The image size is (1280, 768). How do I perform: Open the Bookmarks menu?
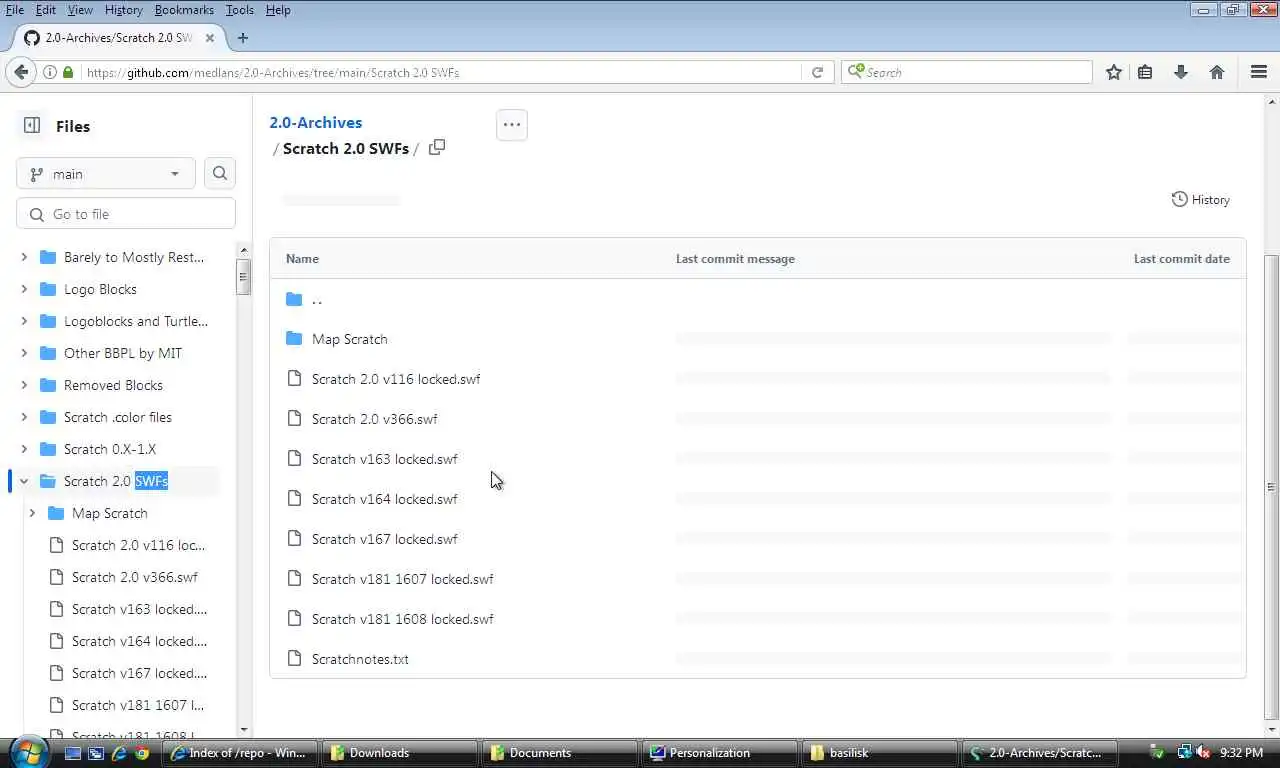184,10
